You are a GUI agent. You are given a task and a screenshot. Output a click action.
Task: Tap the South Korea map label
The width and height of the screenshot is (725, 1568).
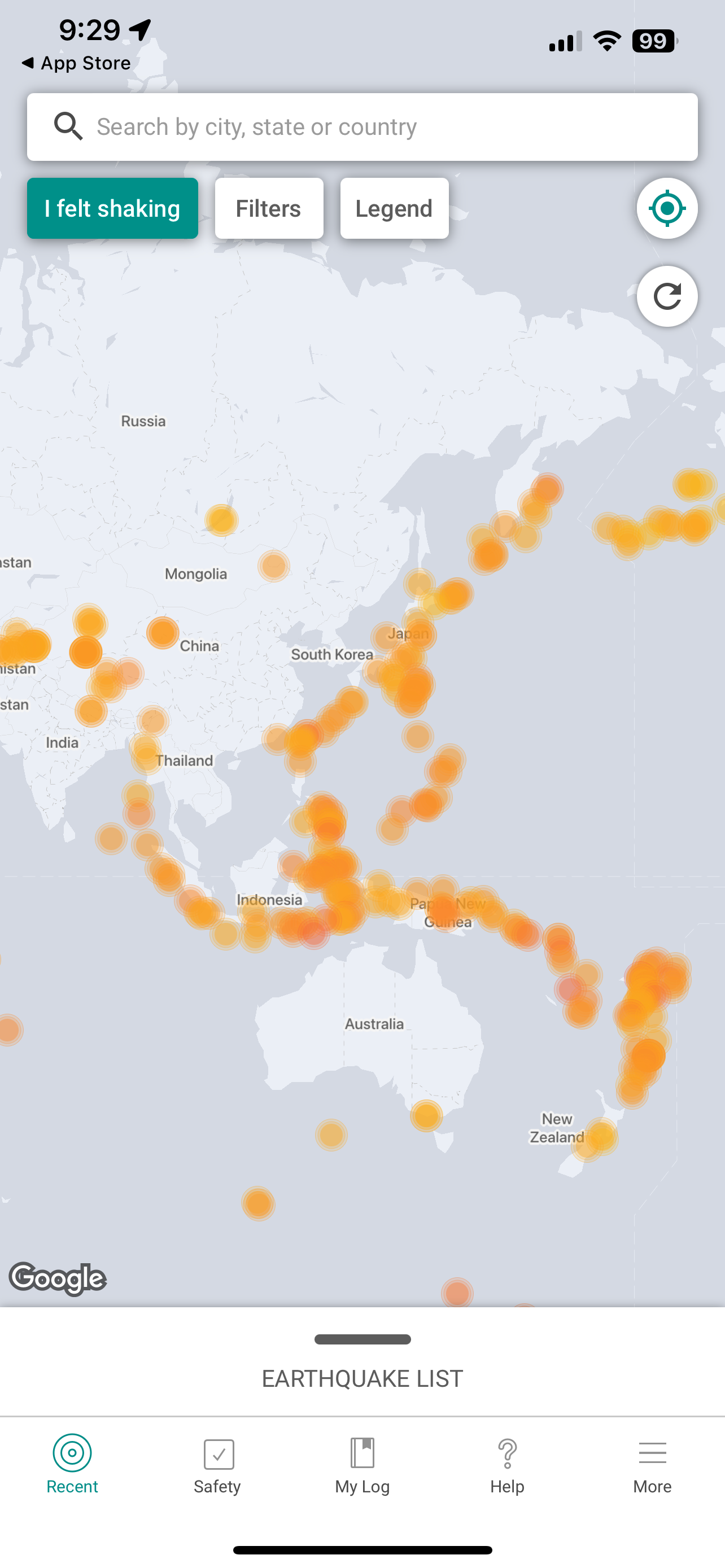pyautogui.click(x=332, y=654)
